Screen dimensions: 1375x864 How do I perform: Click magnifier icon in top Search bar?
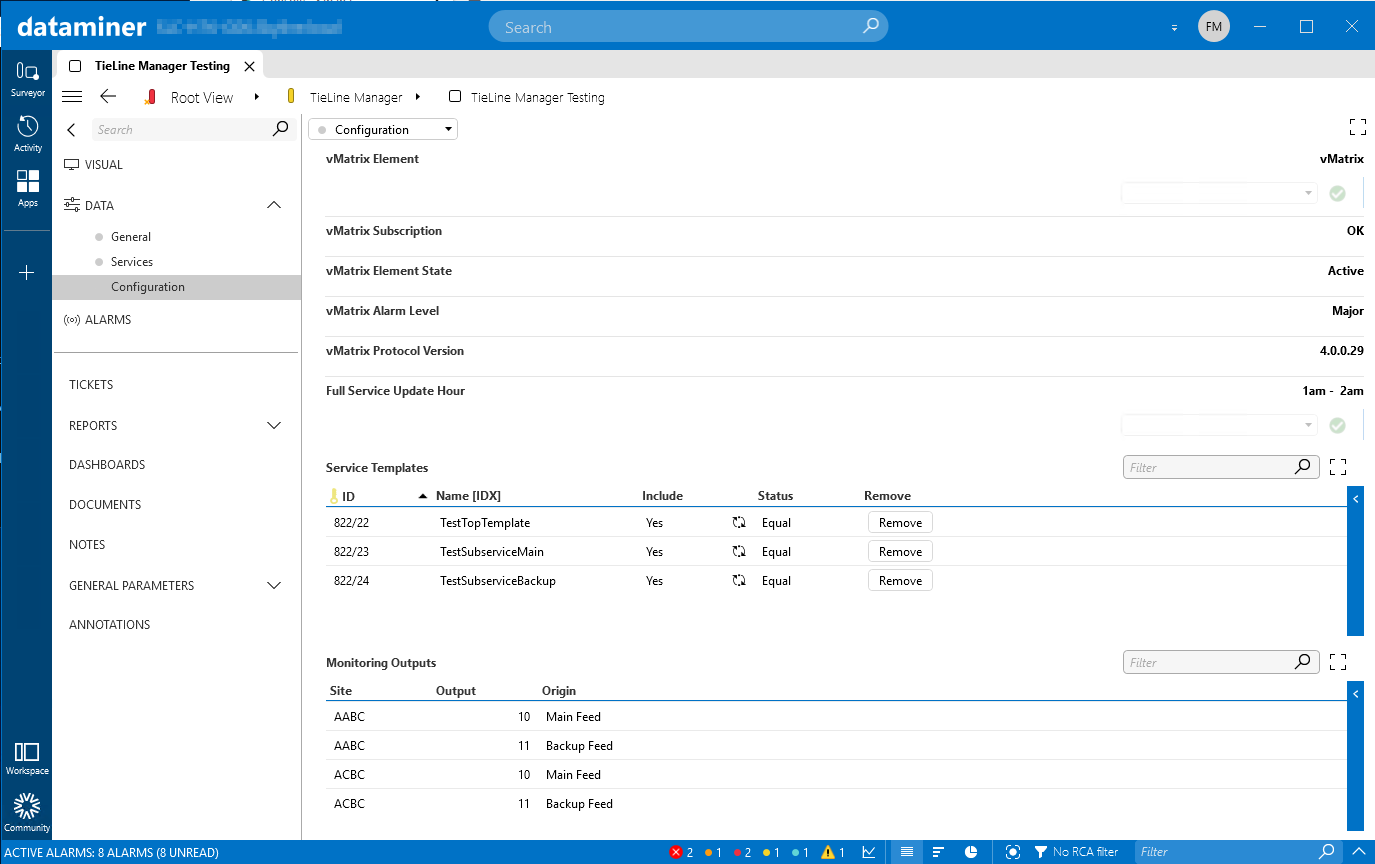tap(871, 27)
